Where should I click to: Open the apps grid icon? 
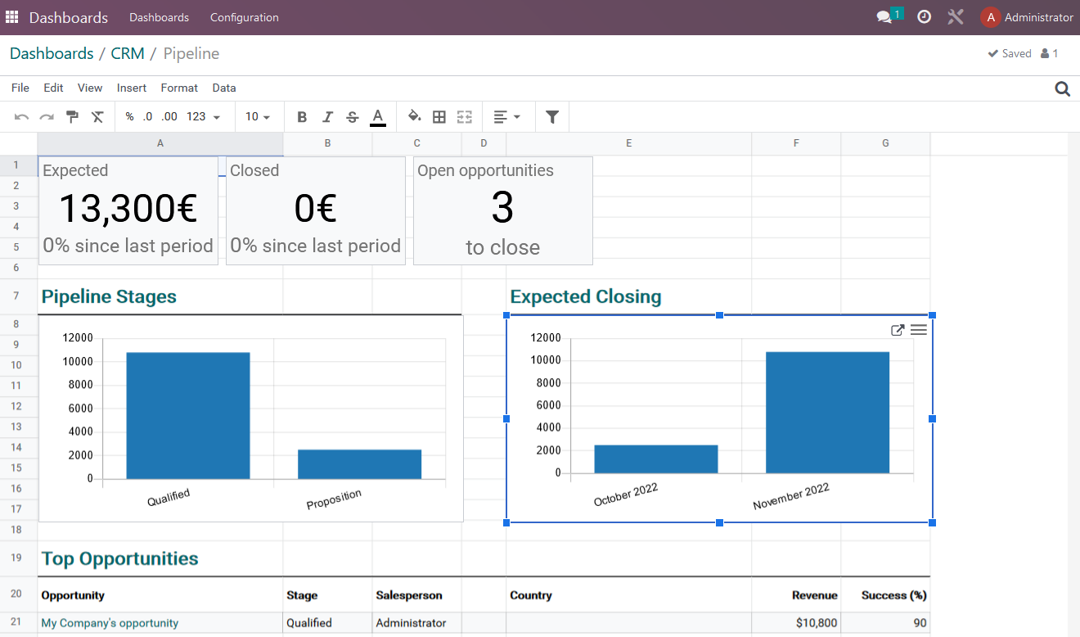[x=14, y=17]
